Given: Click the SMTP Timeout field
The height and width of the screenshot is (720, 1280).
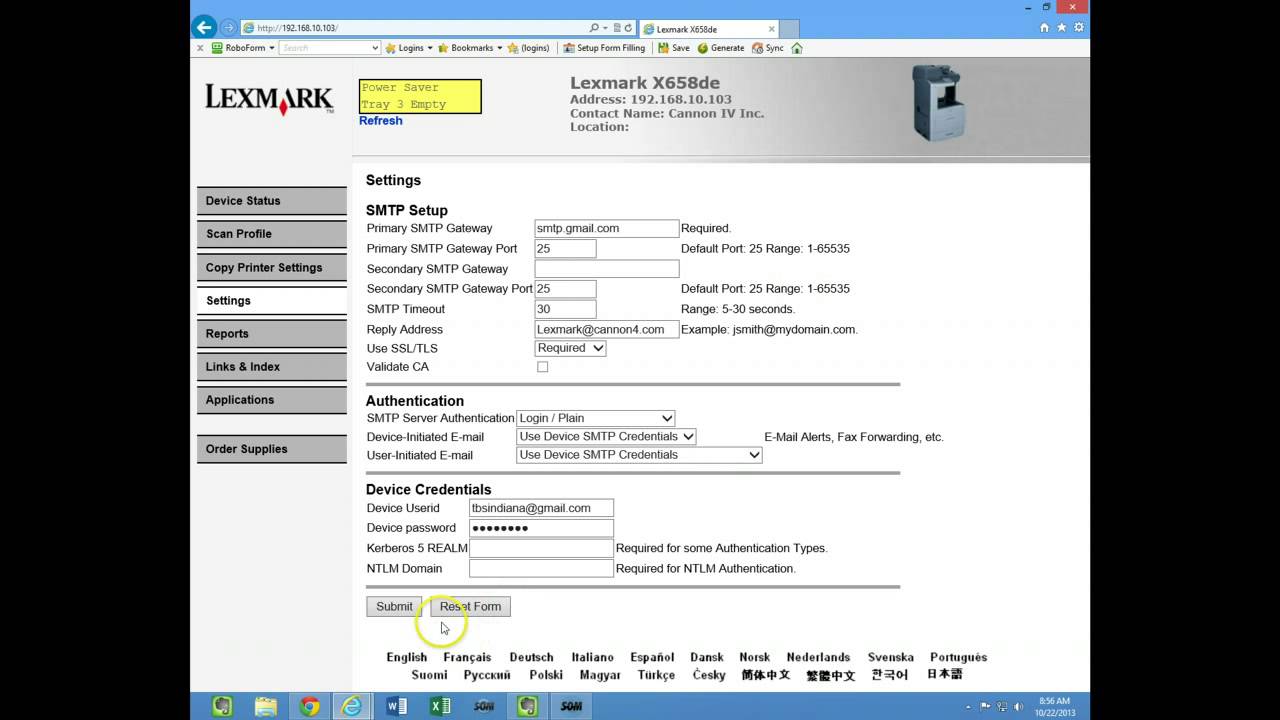Looking at the screenshot, I should (x=565, y=309).
